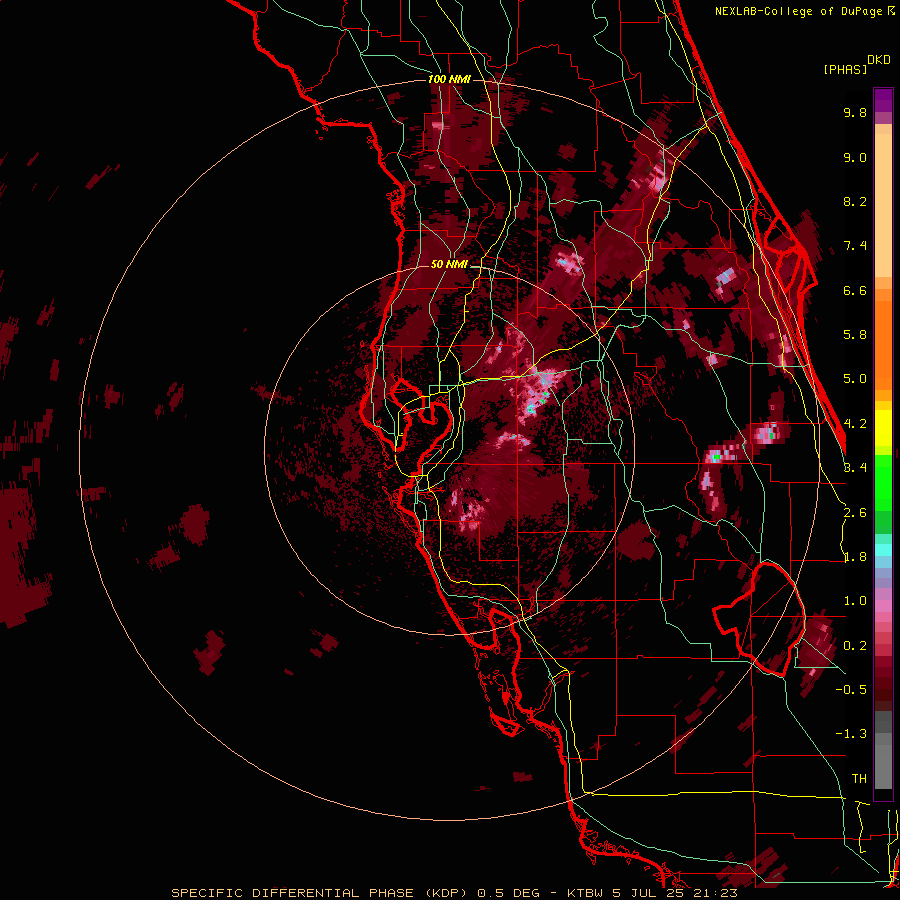The height and width of the screenshot is (900, 900).
Task: Pick the yellow colorbar segment near 4.2
Action: (883, 428)
